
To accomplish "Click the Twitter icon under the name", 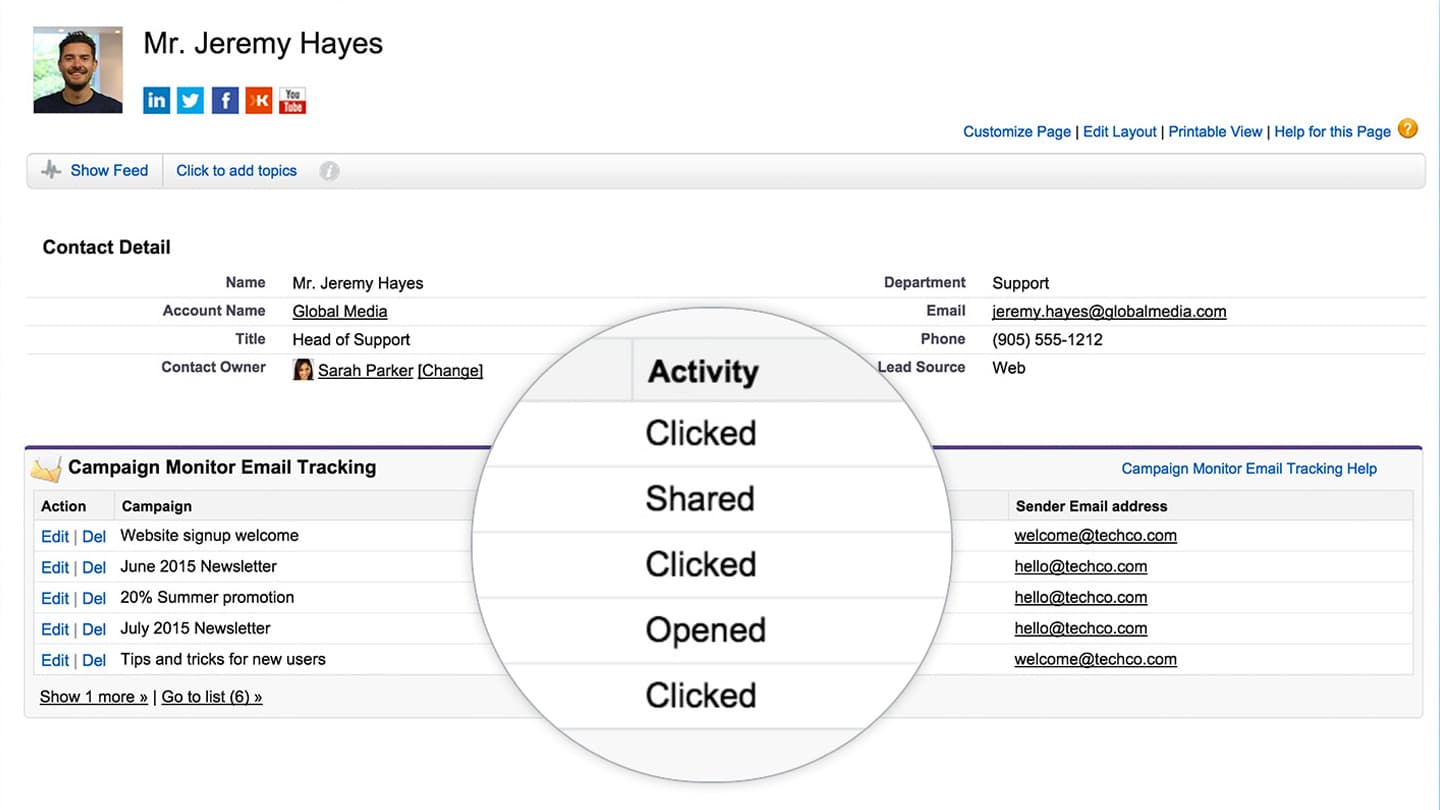I will tap(190, 100).
